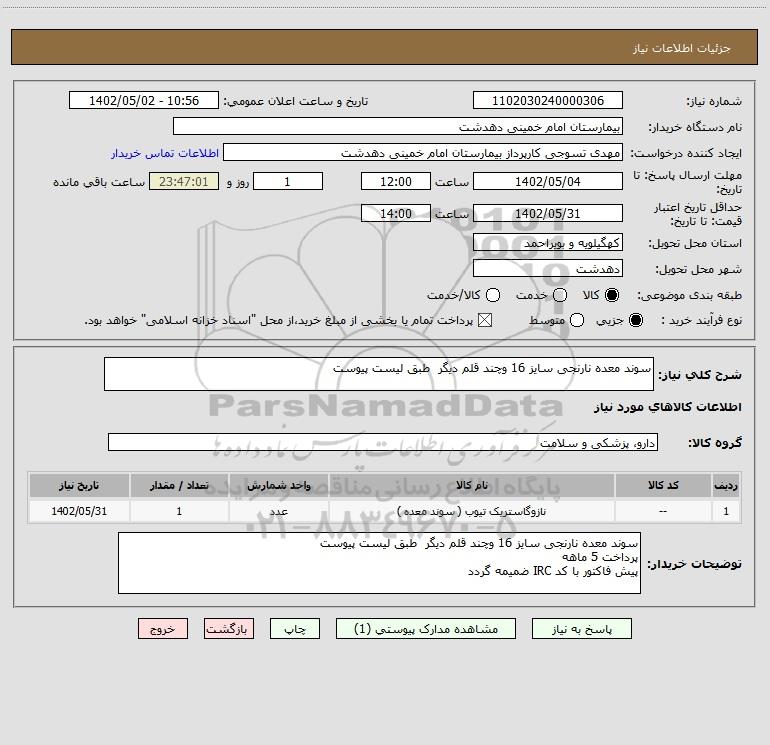This screenshot has width=770, height=745.
Task: Click the اطلاعات کالاهای مورد نیاز section heading
Action: coord(667,407)
